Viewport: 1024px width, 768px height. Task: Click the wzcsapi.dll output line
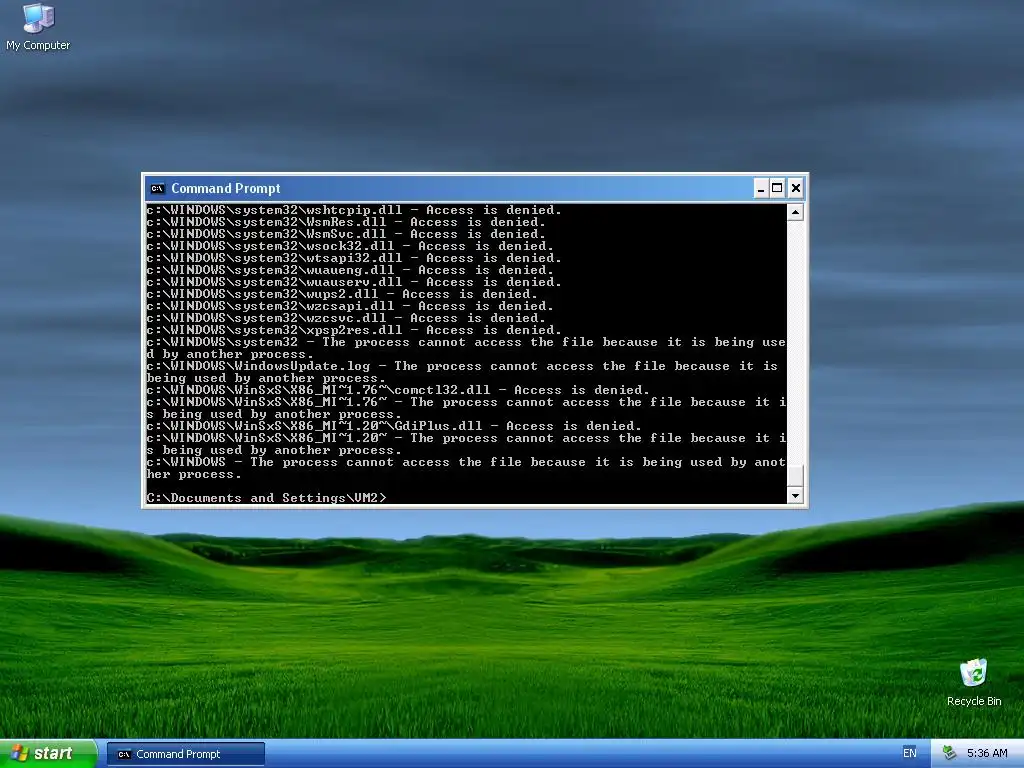coord(350,306)
